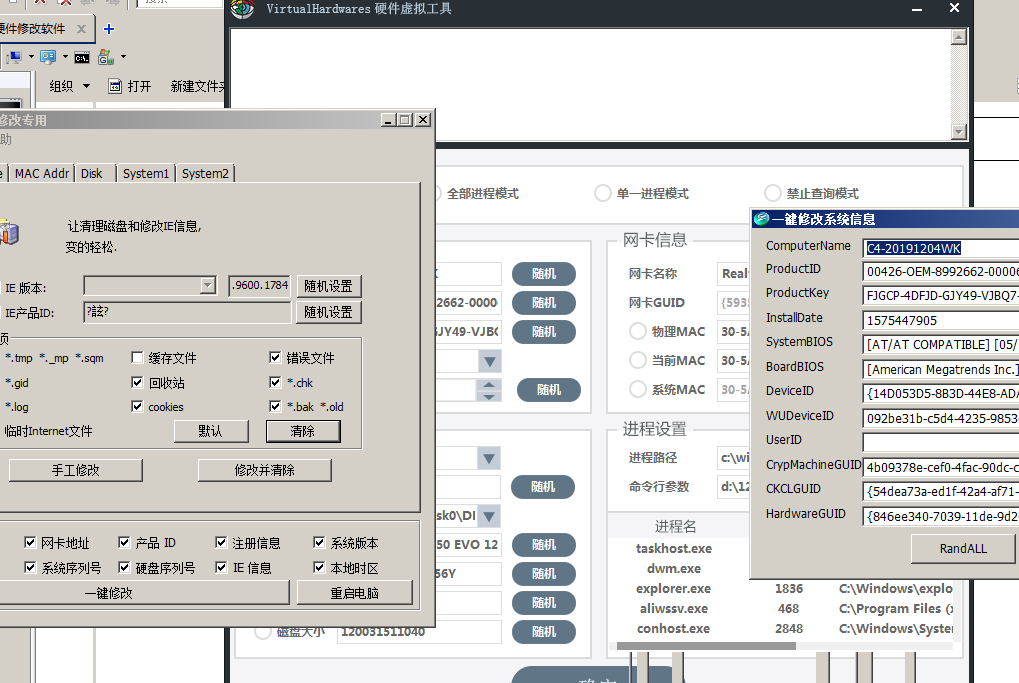This screenshot has width=1019, height=683.
Task: Open the System2 tab
Action: pos(205,173)
